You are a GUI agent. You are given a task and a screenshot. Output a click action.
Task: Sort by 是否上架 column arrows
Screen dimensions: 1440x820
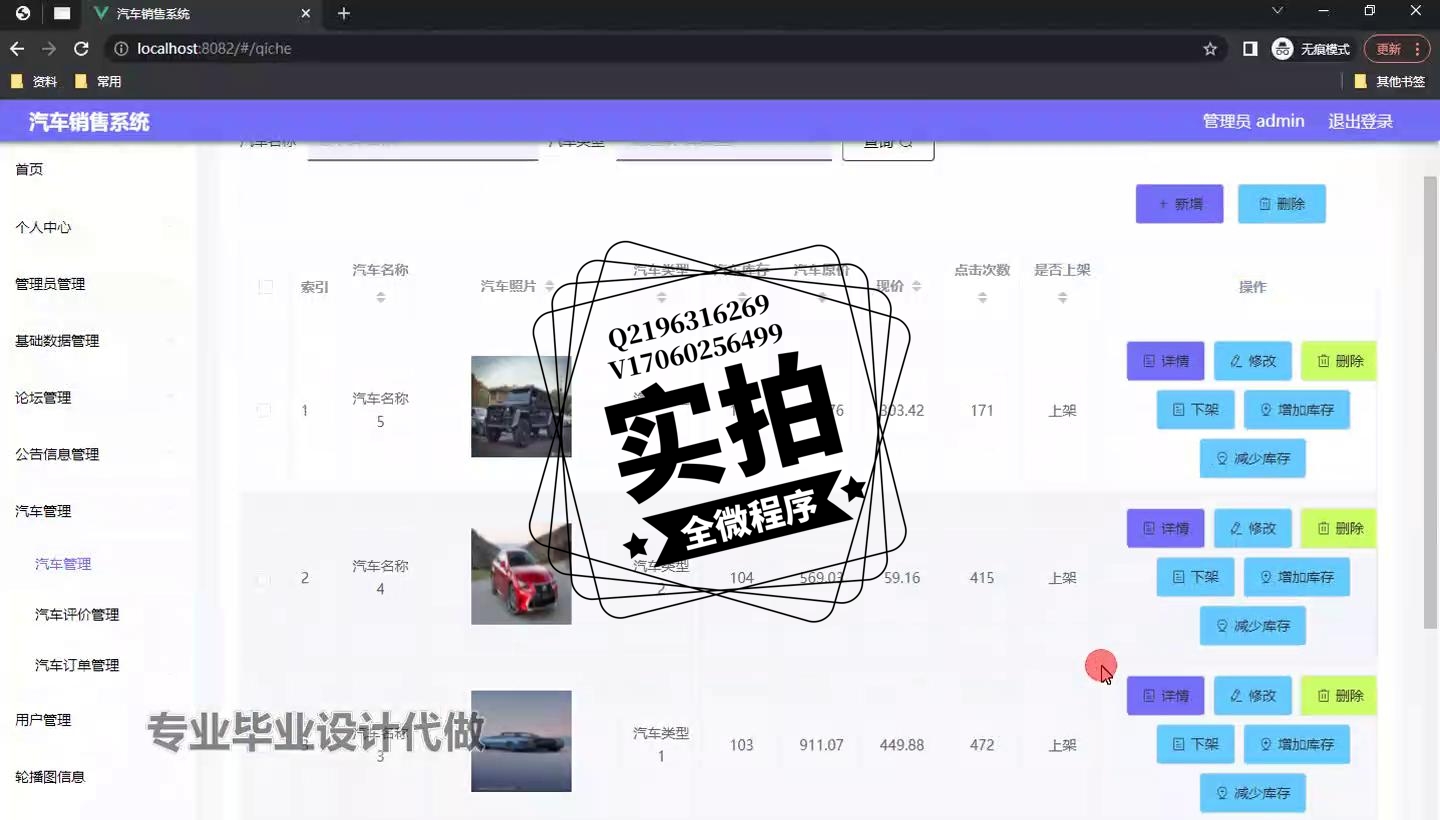click(1062, 298)
